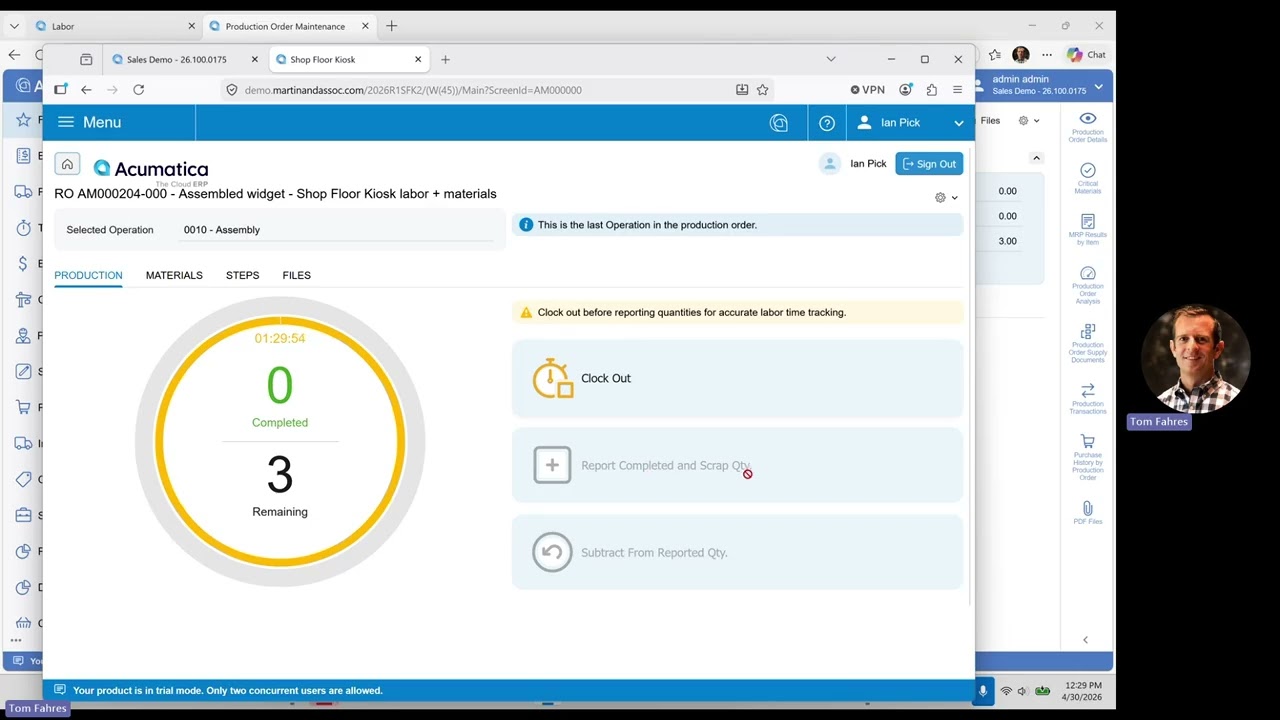Click the Clock Out stopwatch tile
This screenshot has width=1280, height=720.
737,378
